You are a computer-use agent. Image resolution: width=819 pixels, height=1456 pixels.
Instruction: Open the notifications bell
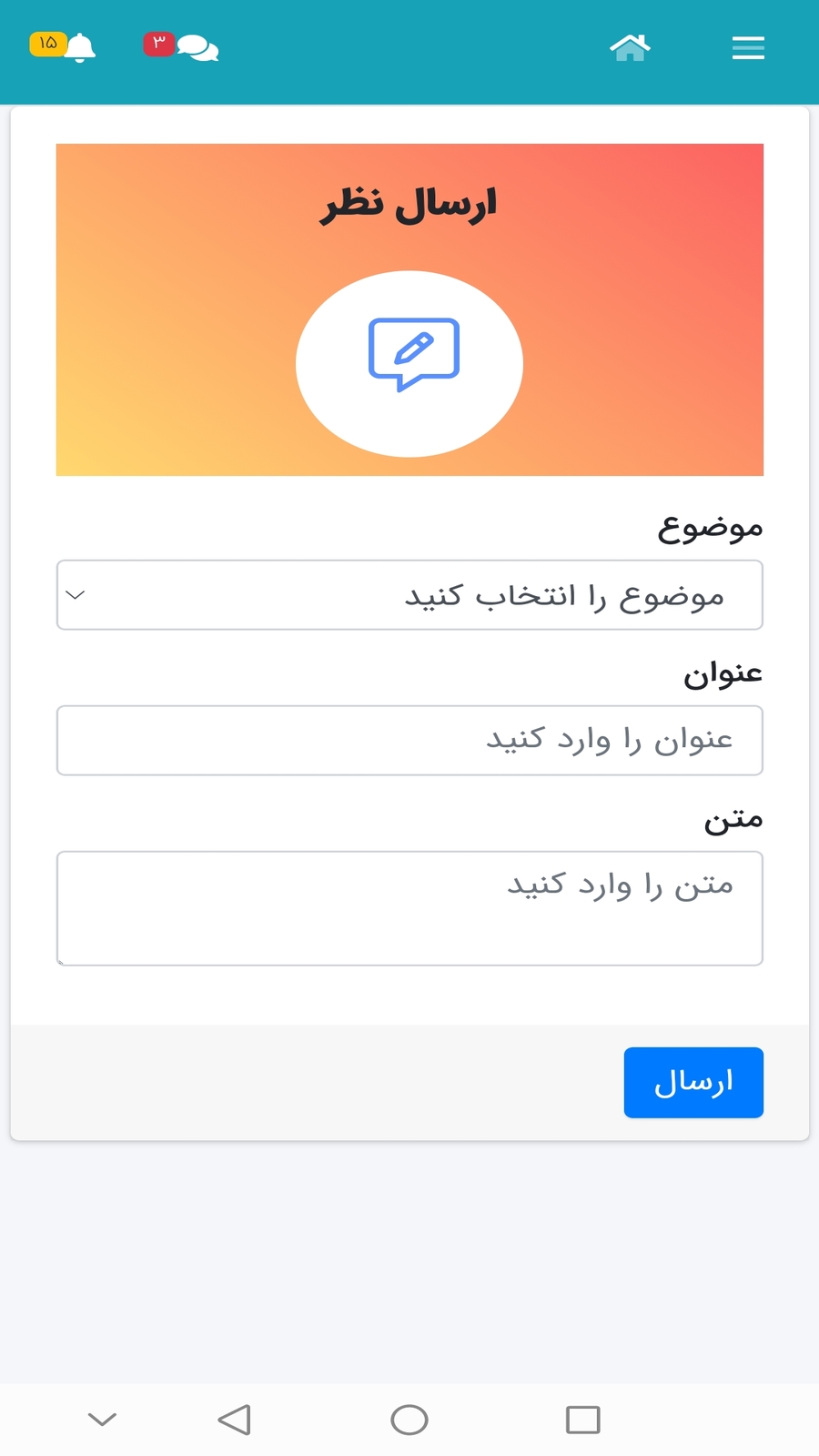coord(81,47)
